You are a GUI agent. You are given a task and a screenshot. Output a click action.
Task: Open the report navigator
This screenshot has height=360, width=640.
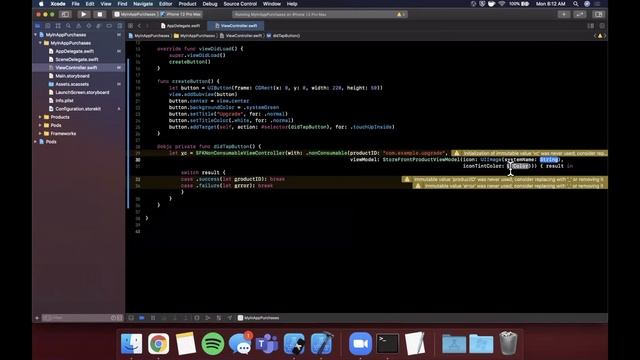(119, 26)
